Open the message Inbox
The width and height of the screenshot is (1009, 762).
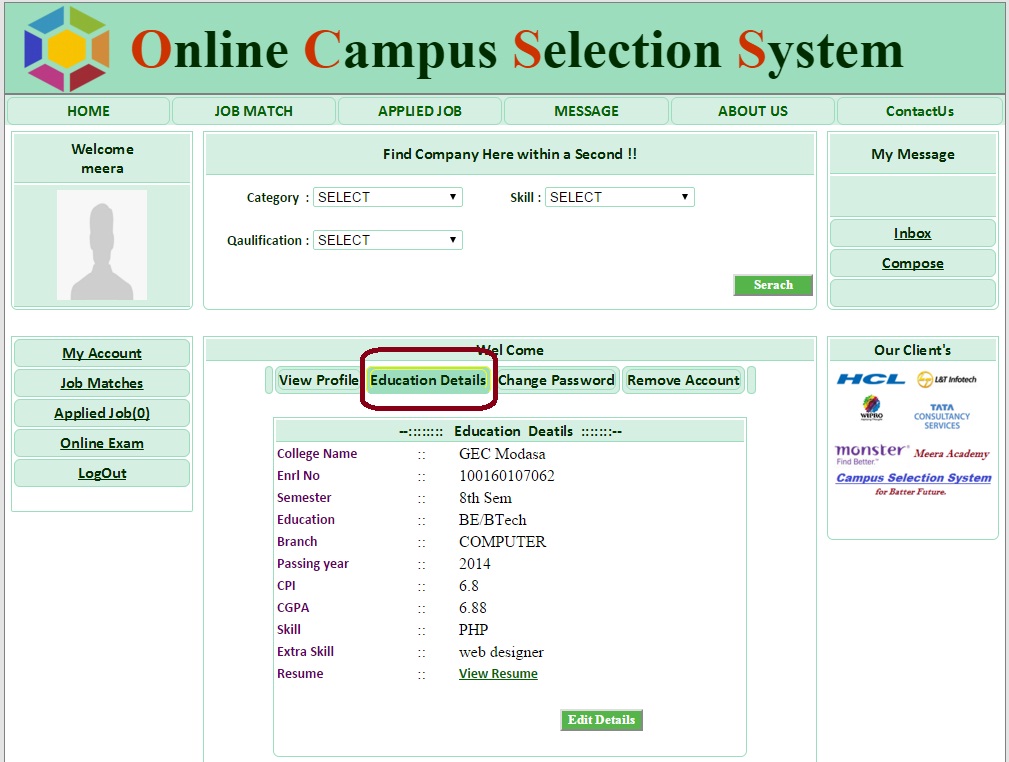[x=912, y=233]
